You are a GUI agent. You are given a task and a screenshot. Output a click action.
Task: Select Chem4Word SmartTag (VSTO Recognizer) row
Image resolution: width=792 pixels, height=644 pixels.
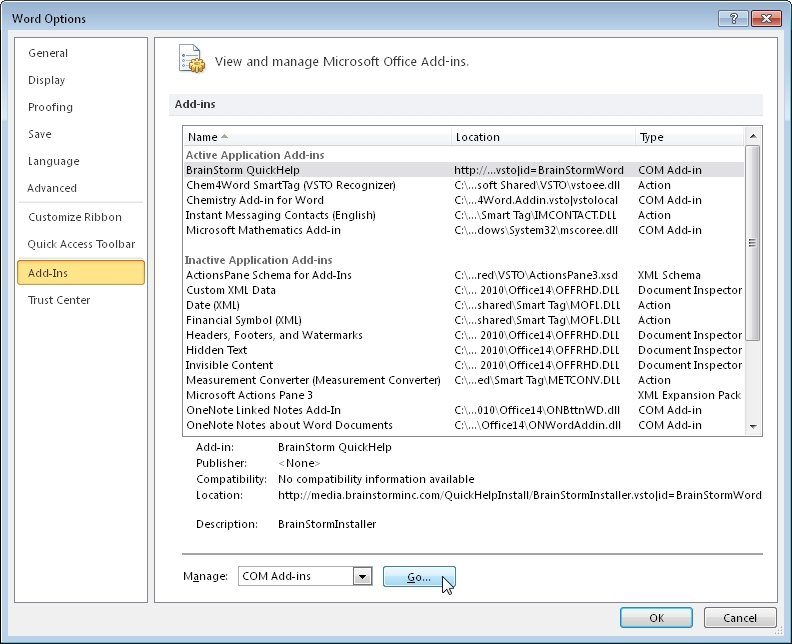pos(464,185)
